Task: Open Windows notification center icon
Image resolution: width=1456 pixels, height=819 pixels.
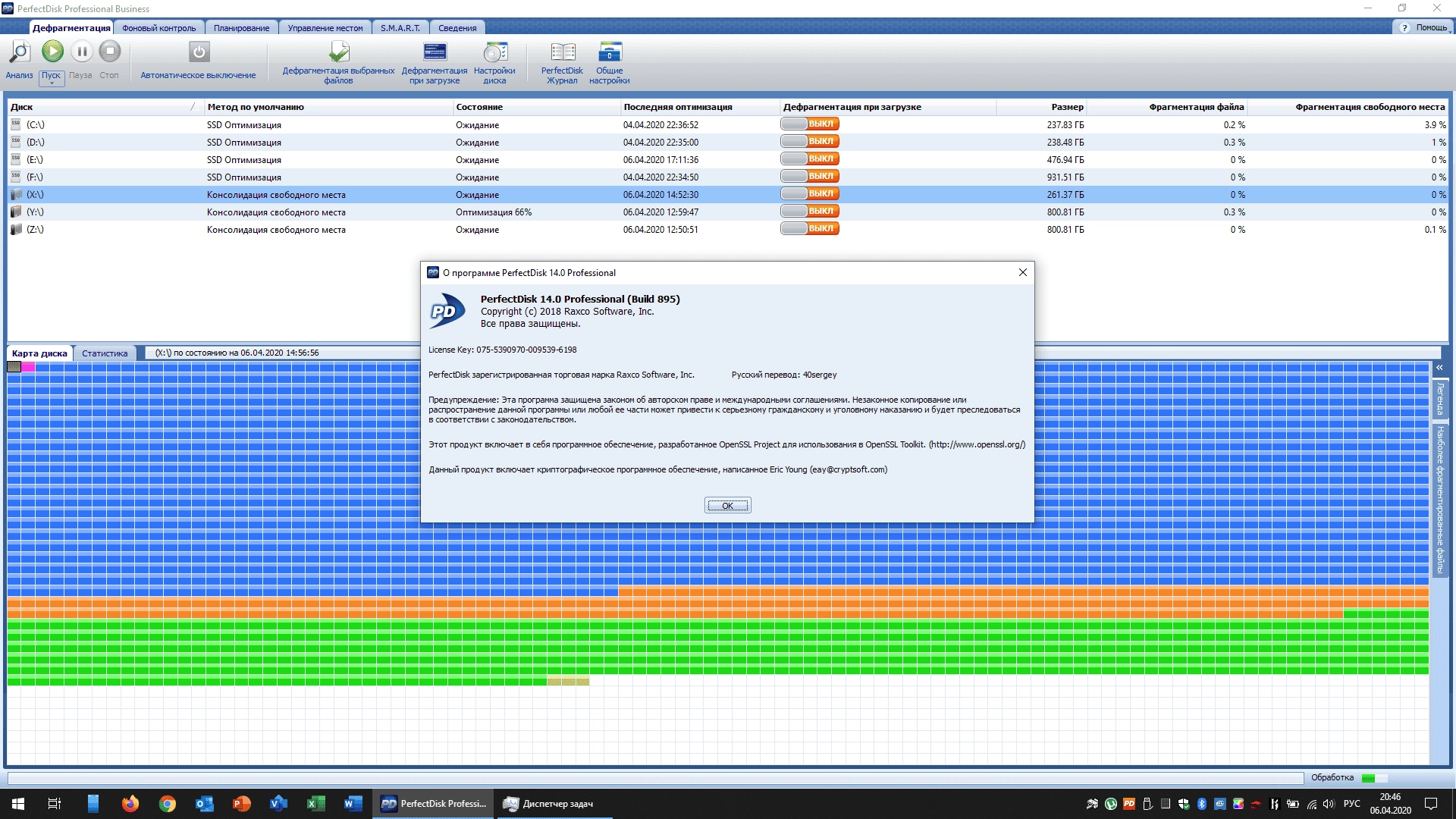Action: (1431, 804)
